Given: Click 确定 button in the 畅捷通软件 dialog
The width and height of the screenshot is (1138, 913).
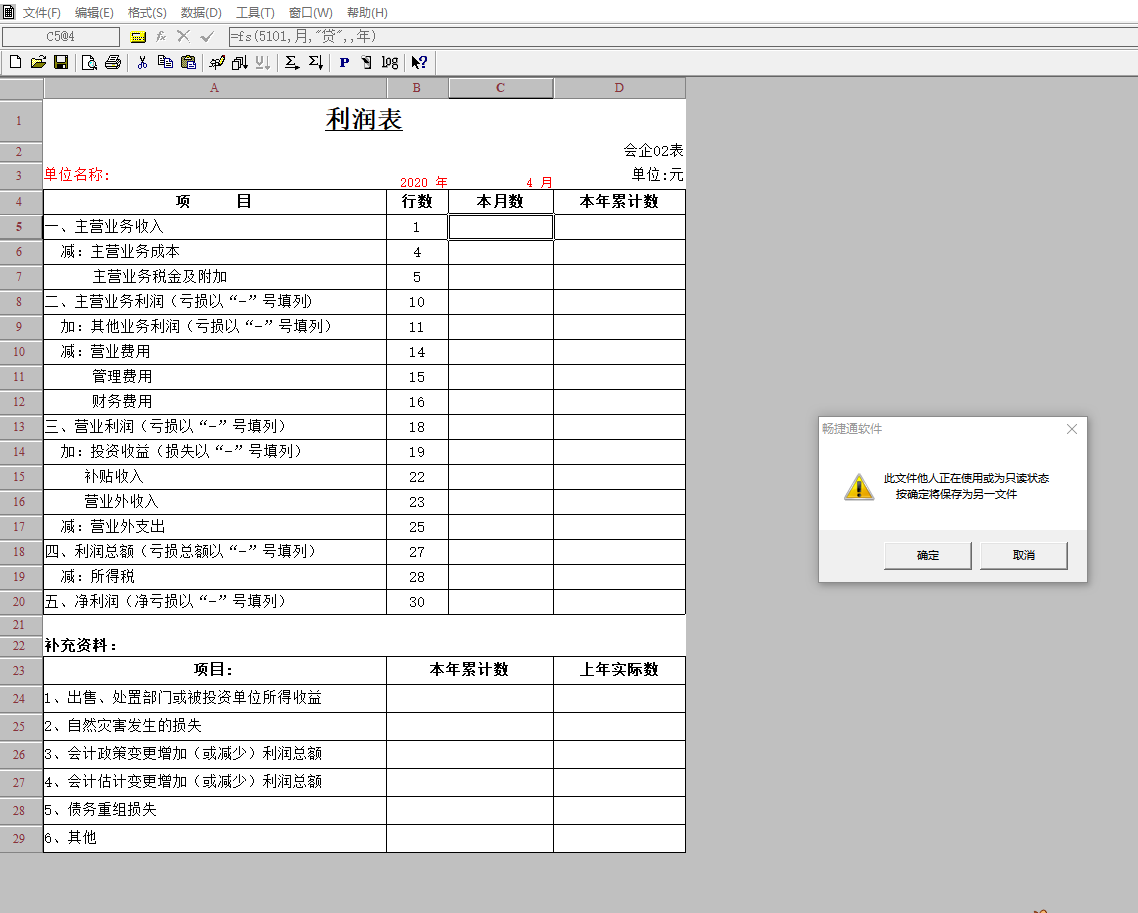Looking at the screenshot, I should click(928, 555).
